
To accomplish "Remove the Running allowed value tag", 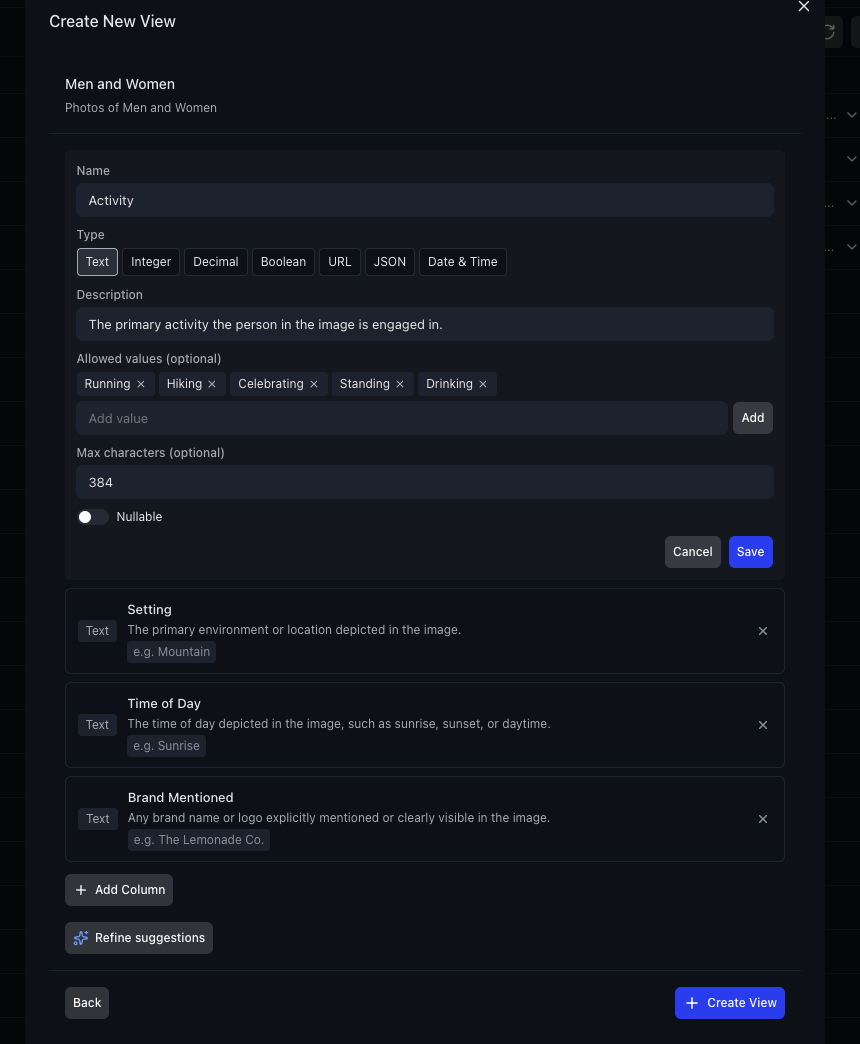I will (x=141, y=385).
